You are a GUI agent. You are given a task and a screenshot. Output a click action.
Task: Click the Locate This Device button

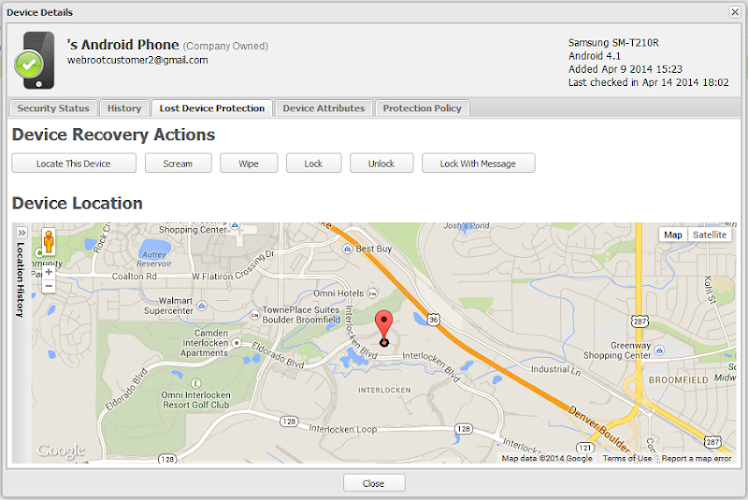[73, 163]
